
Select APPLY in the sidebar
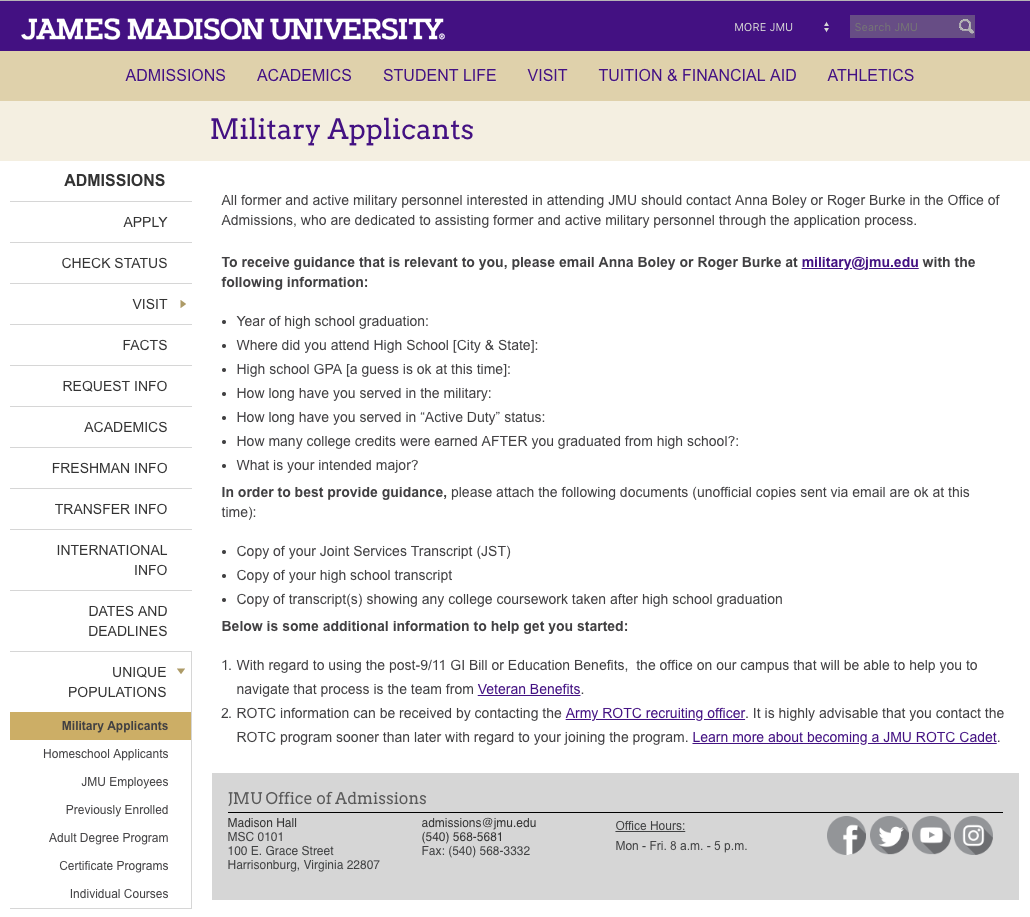[145, 222]
